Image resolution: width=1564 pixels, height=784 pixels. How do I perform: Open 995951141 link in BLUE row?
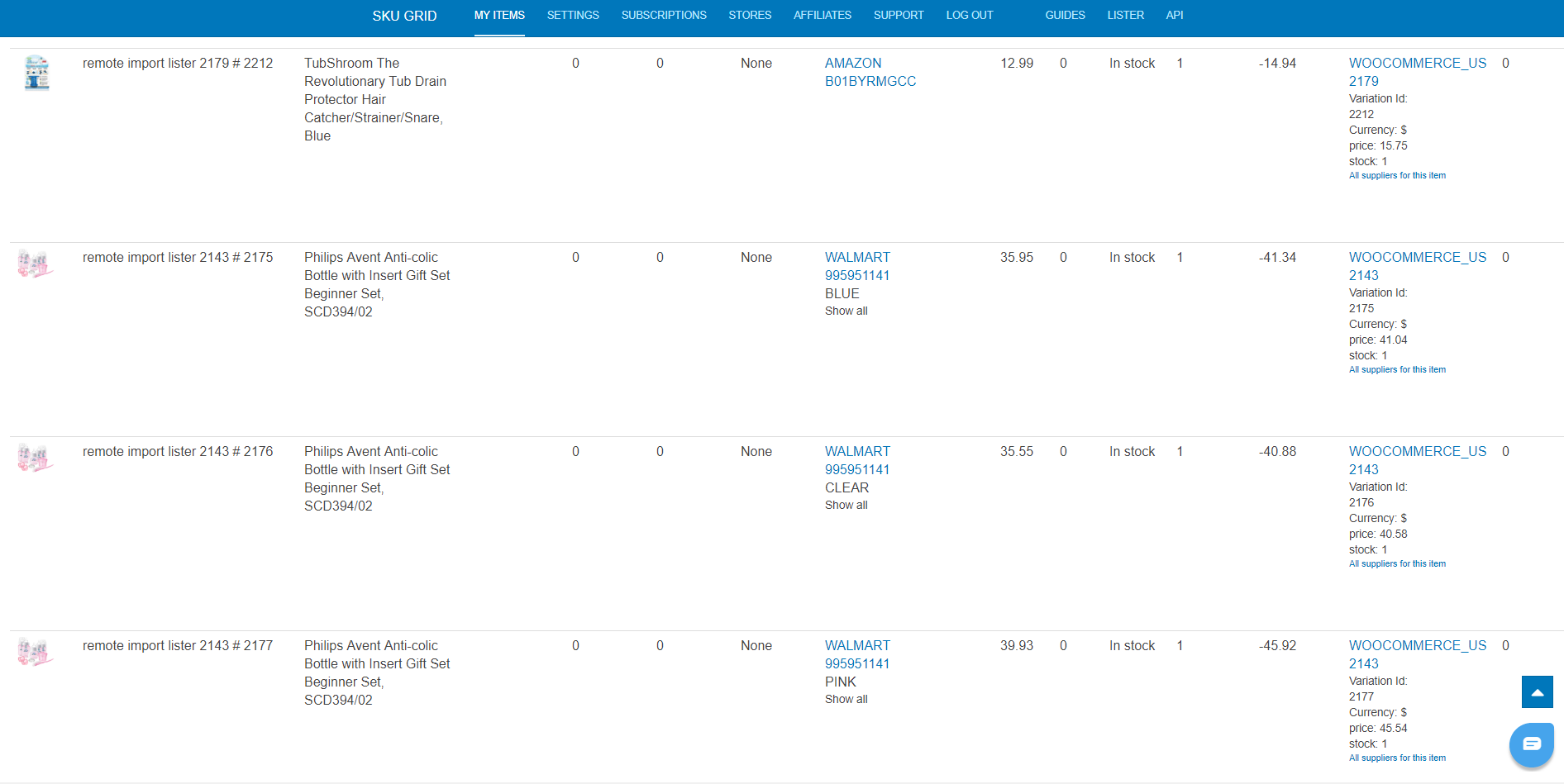coord(857,275)
